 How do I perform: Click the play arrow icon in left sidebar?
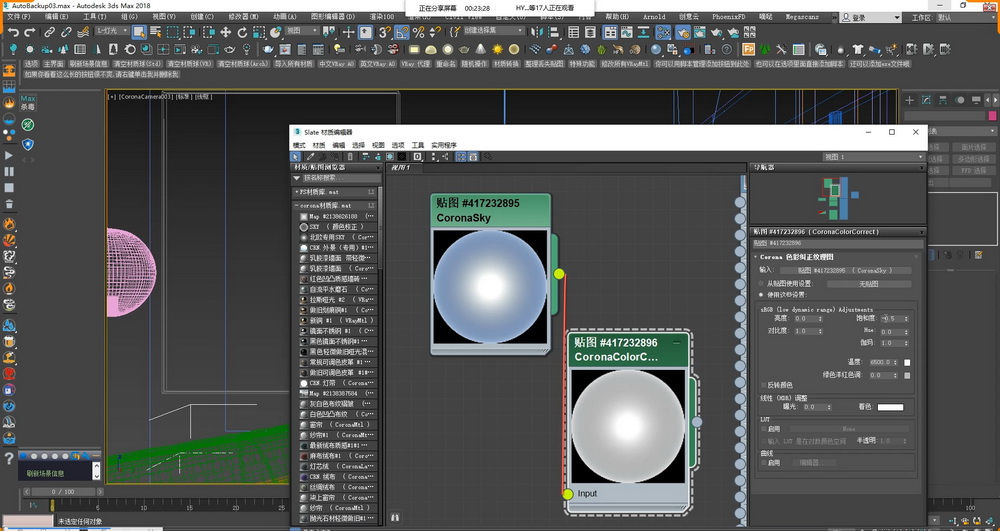pyautogui.click(x=9, y=155)
